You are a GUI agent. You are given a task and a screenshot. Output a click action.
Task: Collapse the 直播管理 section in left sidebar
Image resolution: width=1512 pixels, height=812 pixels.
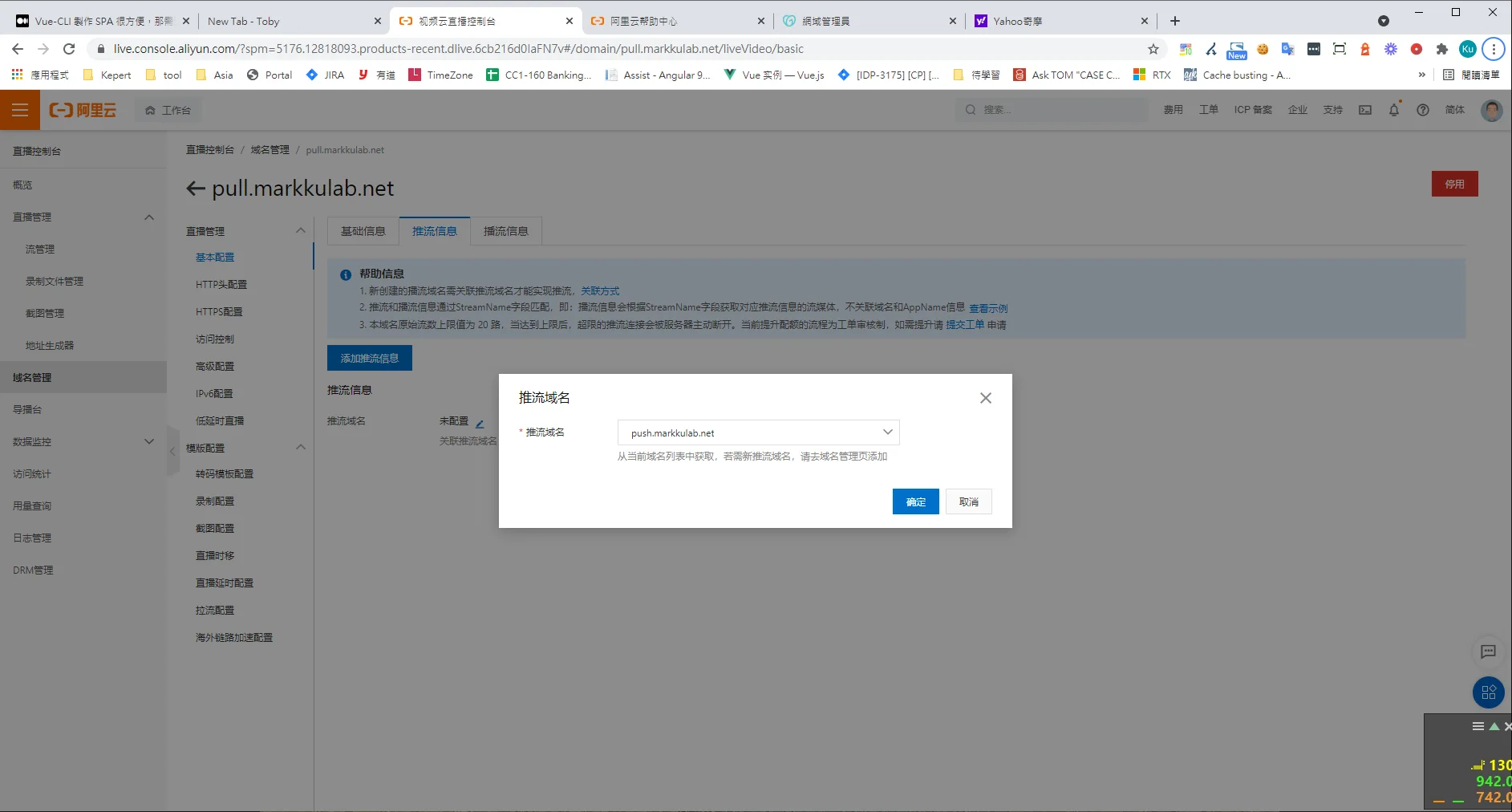coord(149,217)
